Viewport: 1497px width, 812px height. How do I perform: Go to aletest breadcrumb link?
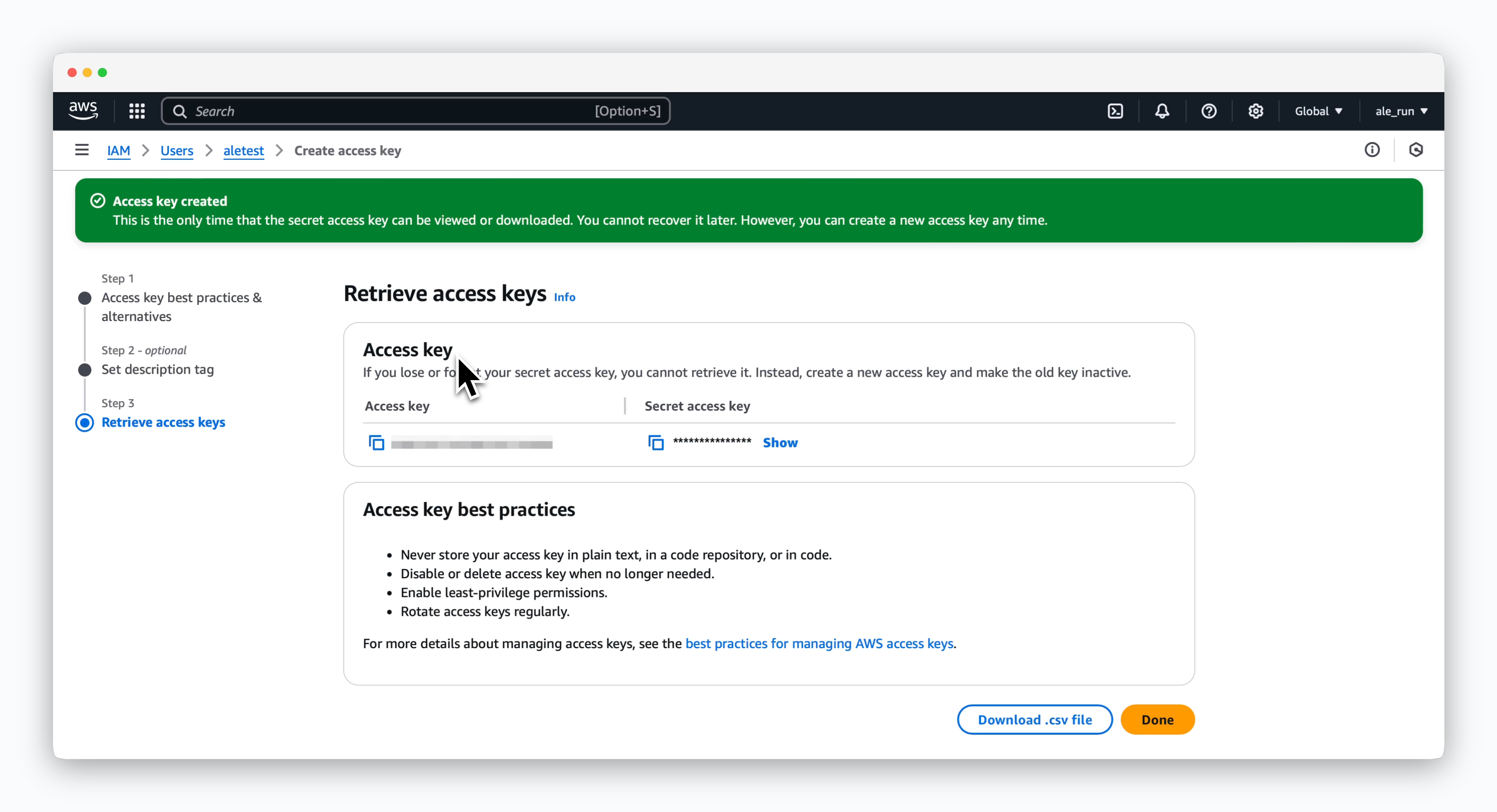tap(244, 150)
